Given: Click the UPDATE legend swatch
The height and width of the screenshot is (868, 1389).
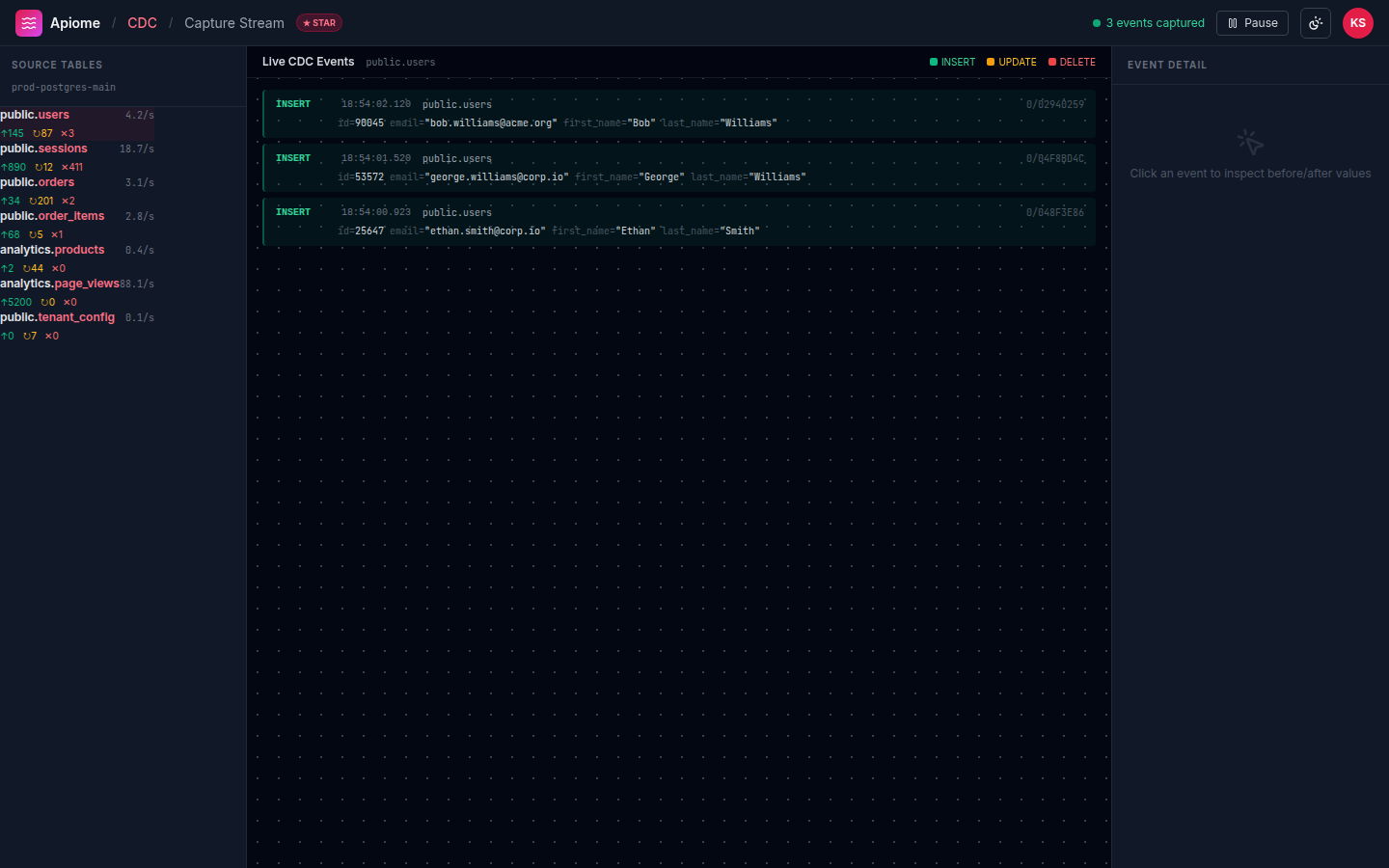Looking at the screenshot, I should 991,62.
